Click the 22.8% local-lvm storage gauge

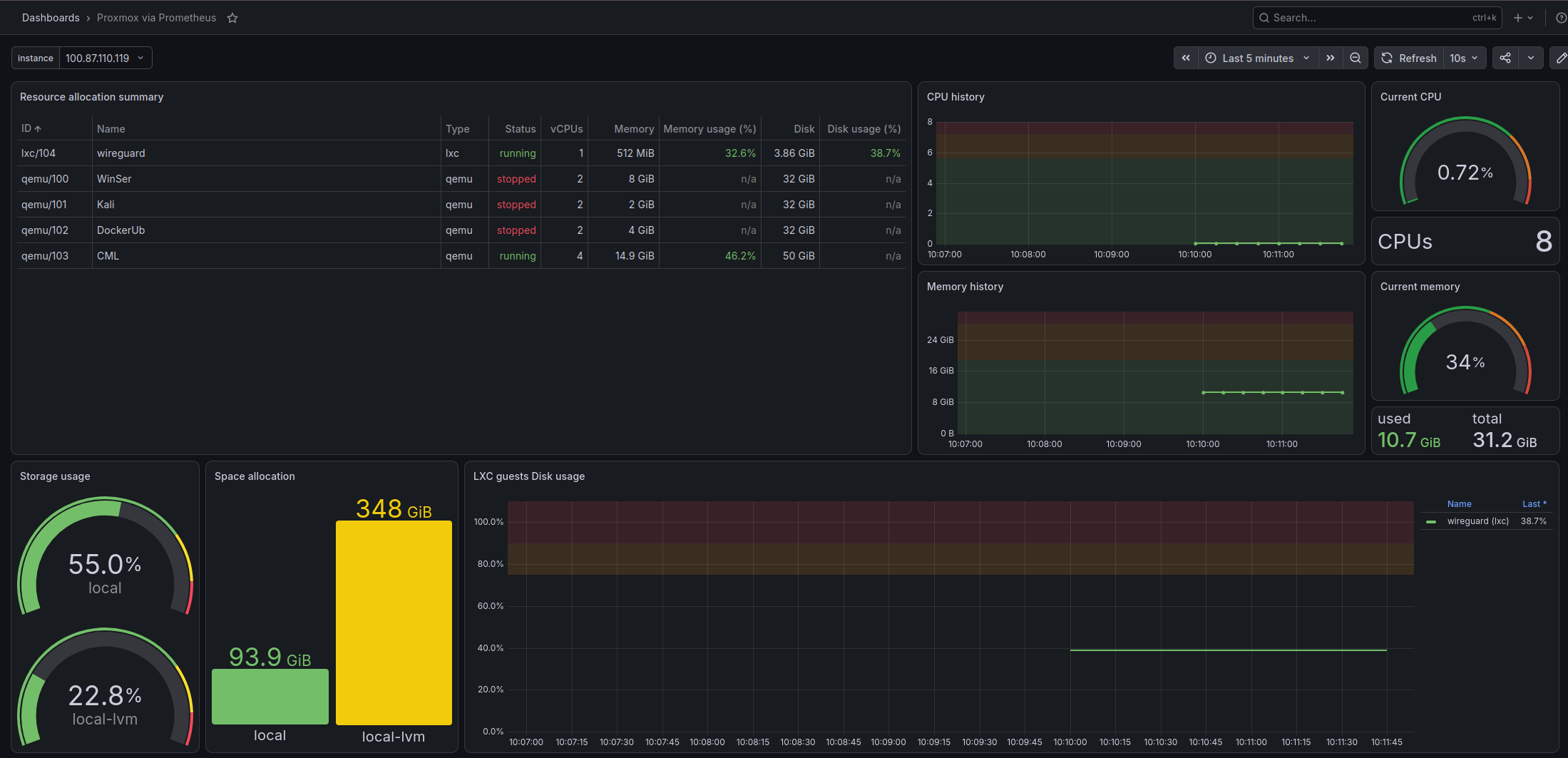(105, 687)
